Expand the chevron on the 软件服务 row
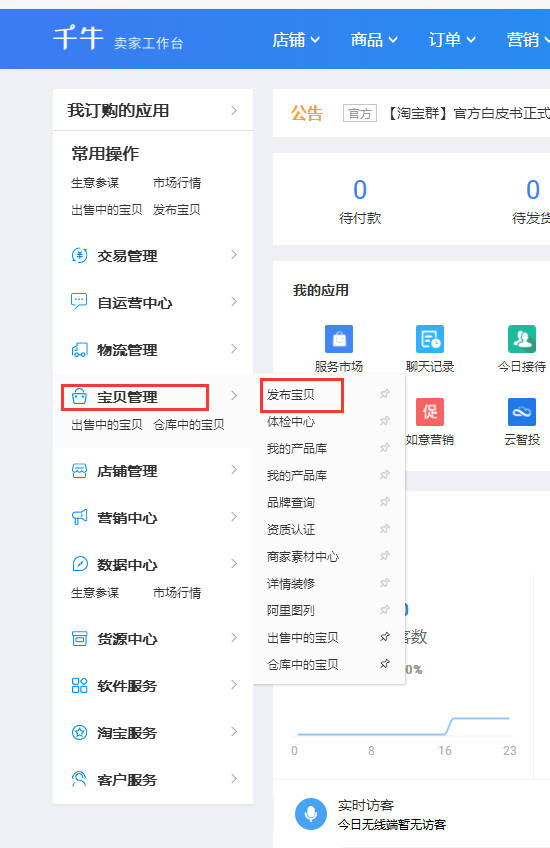 pos(234,685)
